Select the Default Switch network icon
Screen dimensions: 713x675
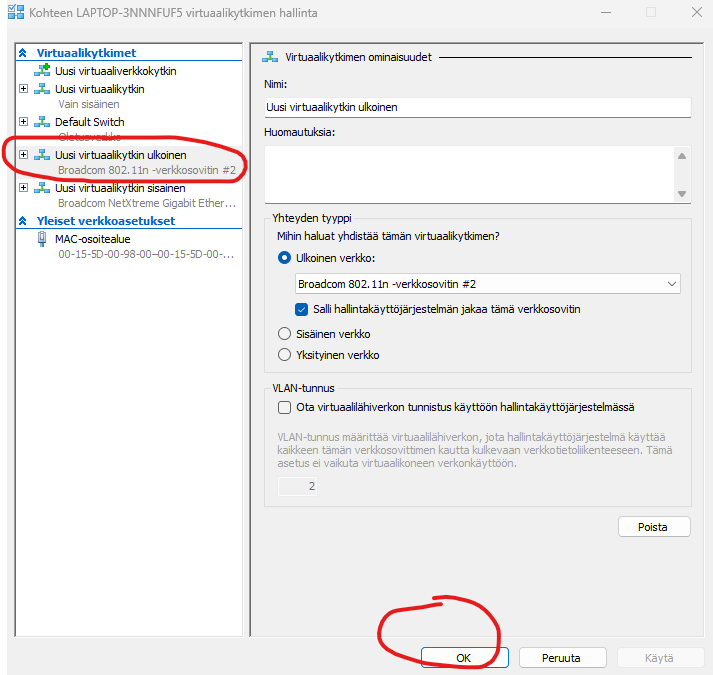(42, 122)
